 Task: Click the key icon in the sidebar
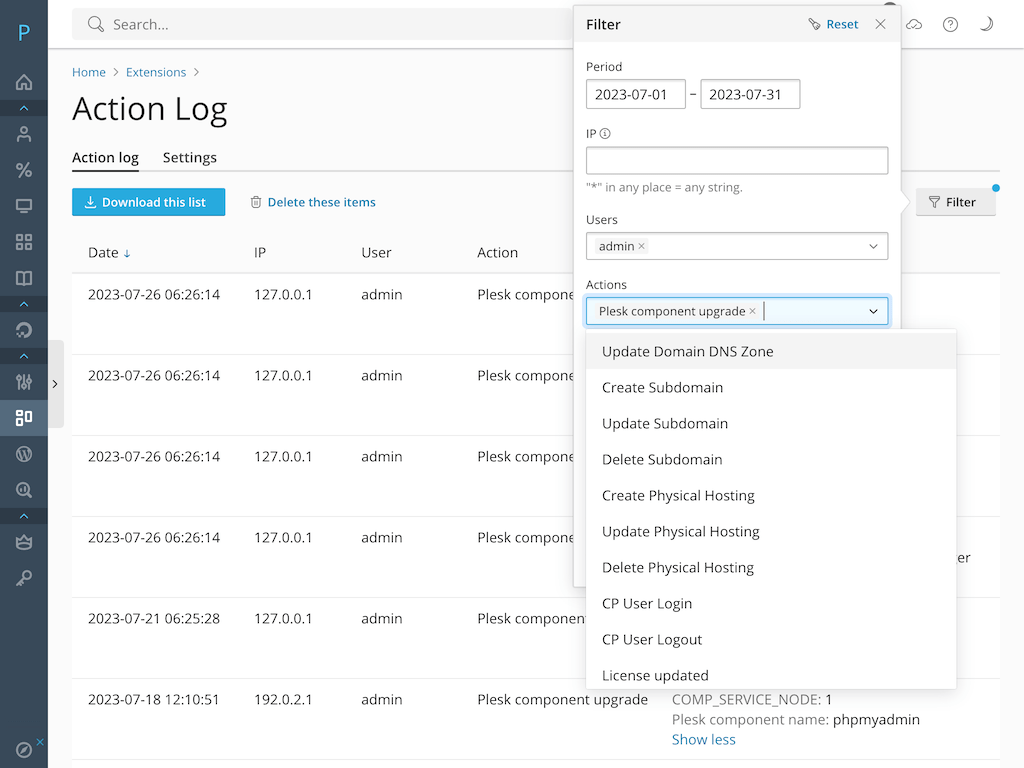point(23,578)
